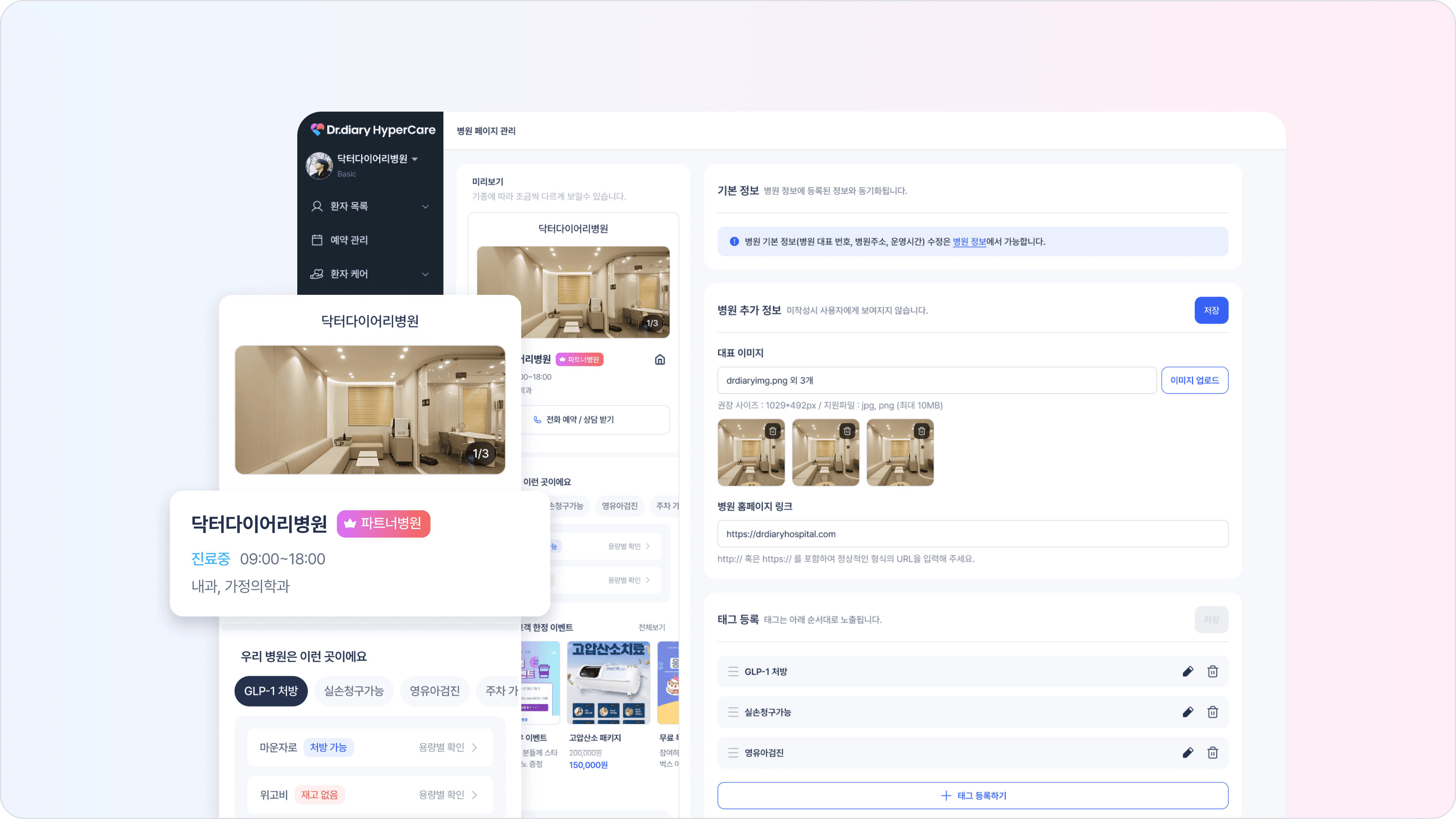Click the 병원 홈페이지 링크 URL field
The width and height of the screenshot is (1456, 819).
pos(973,534)
